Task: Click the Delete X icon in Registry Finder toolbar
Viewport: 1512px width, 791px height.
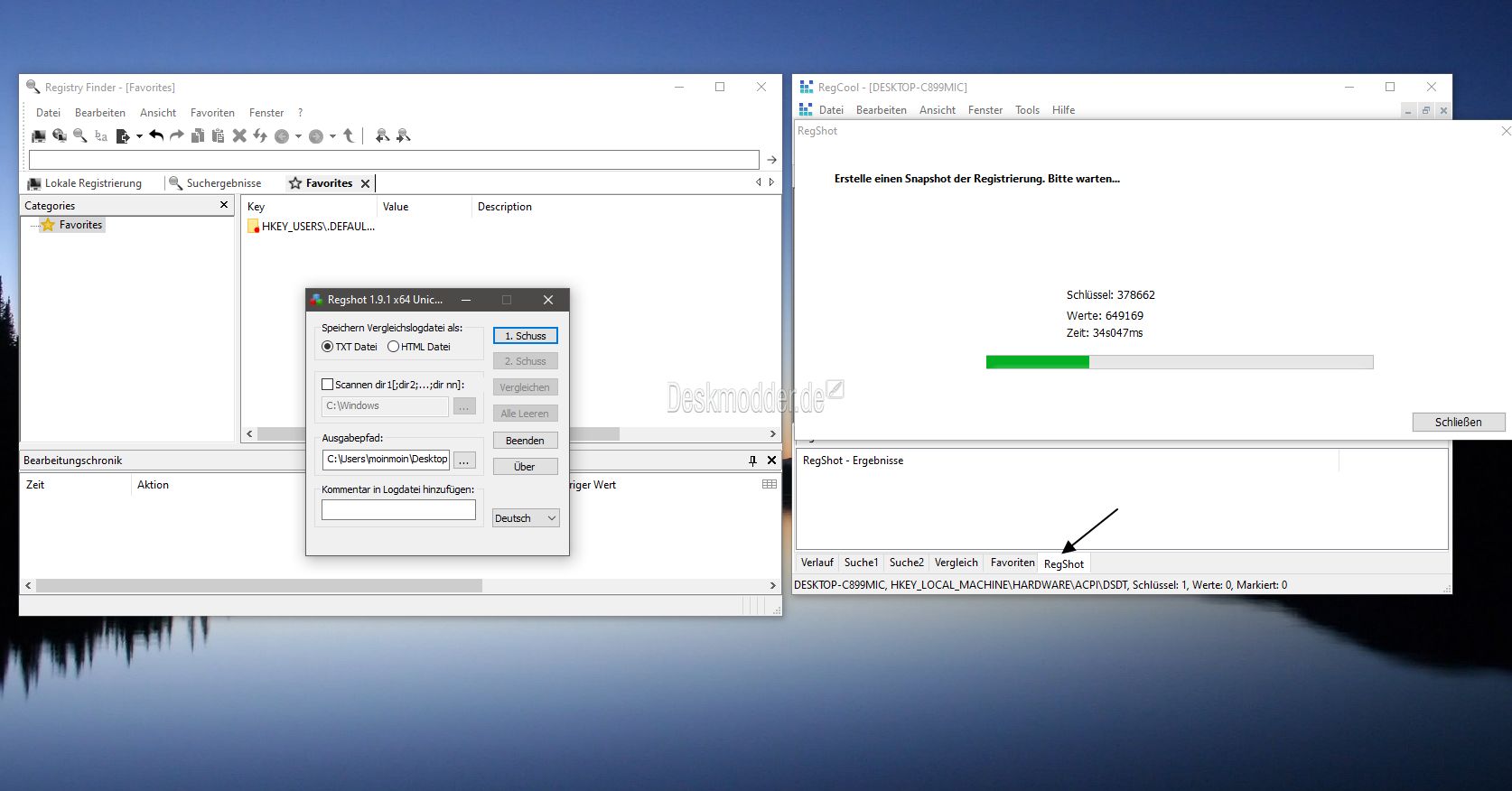Action: pyautogui.click(x=239, y=135)
